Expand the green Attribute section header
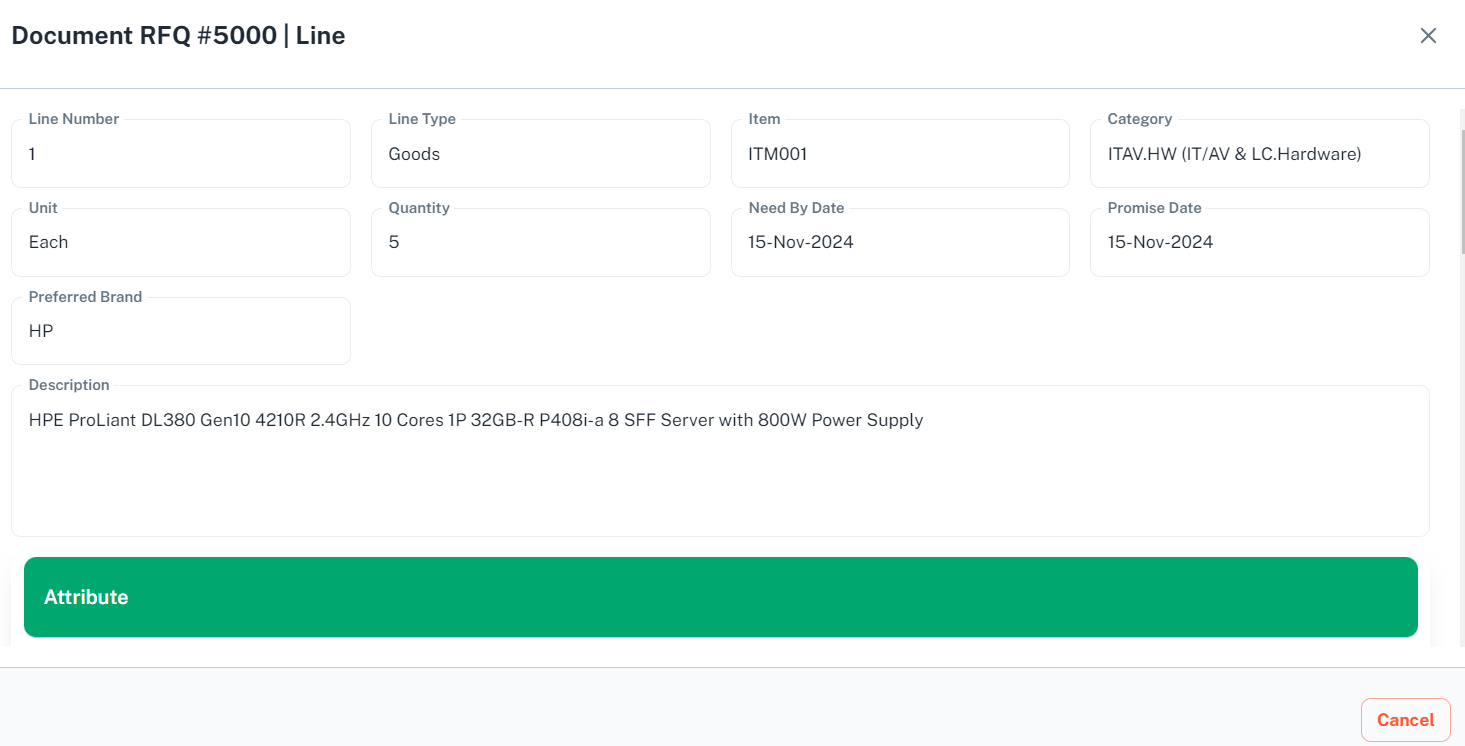The image size is (1465, 746). pos(720,597)
